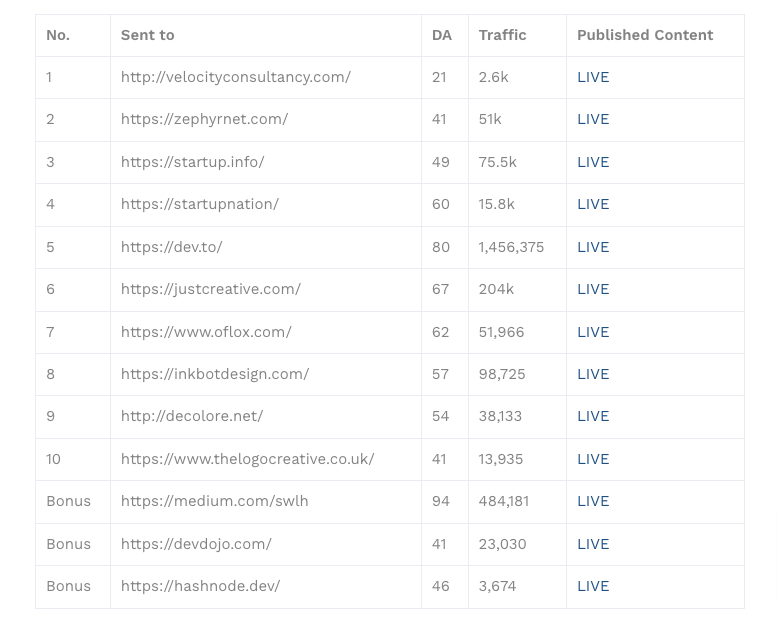The width and height of the screenshot is (778, 617).
Task: Open LIVE link for startup.info row
Action: coord(593,162)
